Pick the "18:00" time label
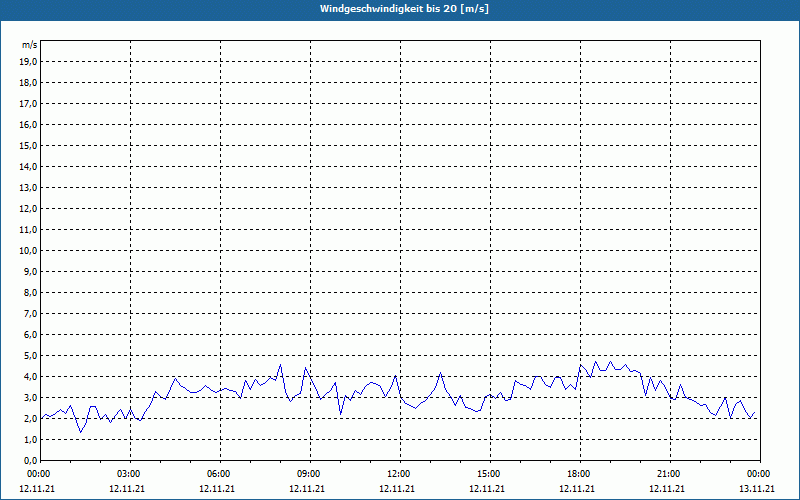800x500 pixels. (x=580, y=474)
